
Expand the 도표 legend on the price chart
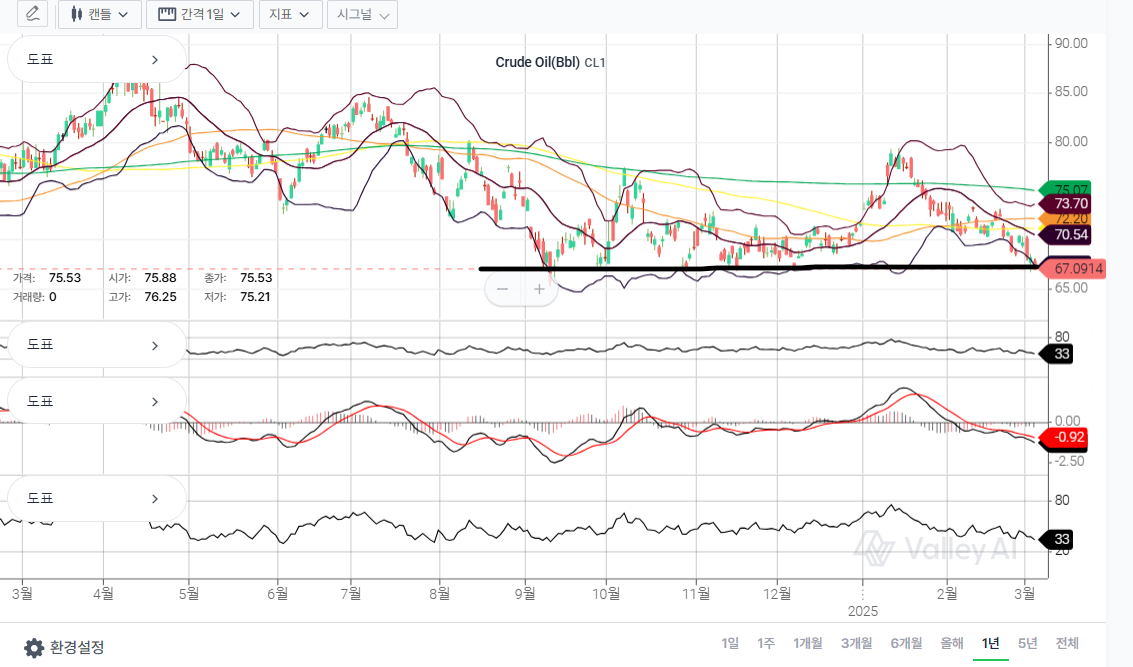[97, 60]
